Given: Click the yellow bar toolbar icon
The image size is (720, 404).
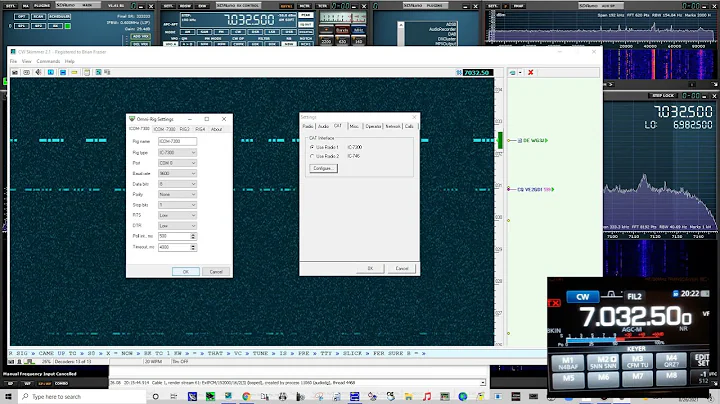Looking at the screenshot, I should pos(74,73).
